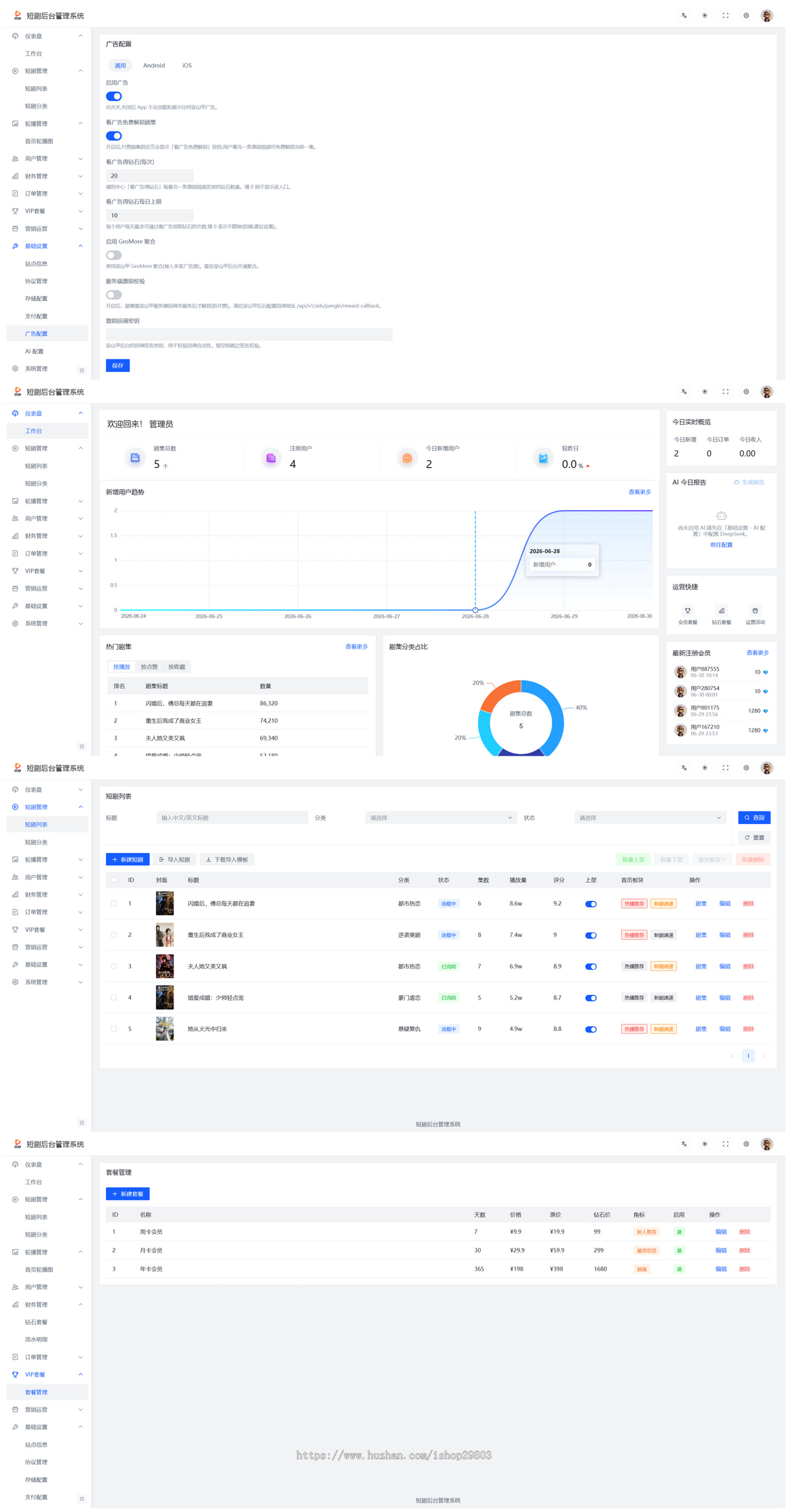Click the 标题 search field in 短剧列表
The width and height of the screenshot is (789, 1512).
point(232,818)
